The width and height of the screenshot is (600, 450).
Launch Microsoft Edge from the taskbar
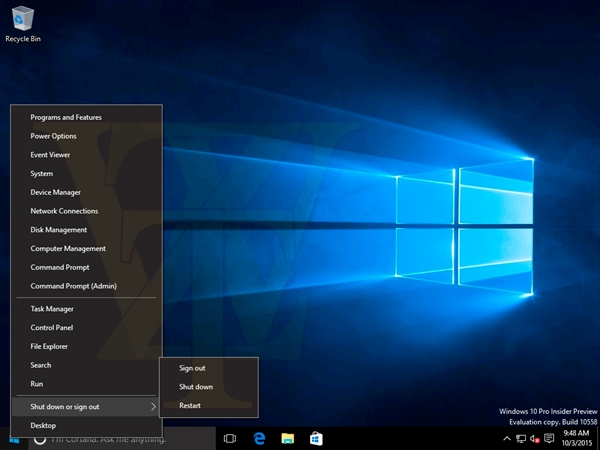pos(258,439)
